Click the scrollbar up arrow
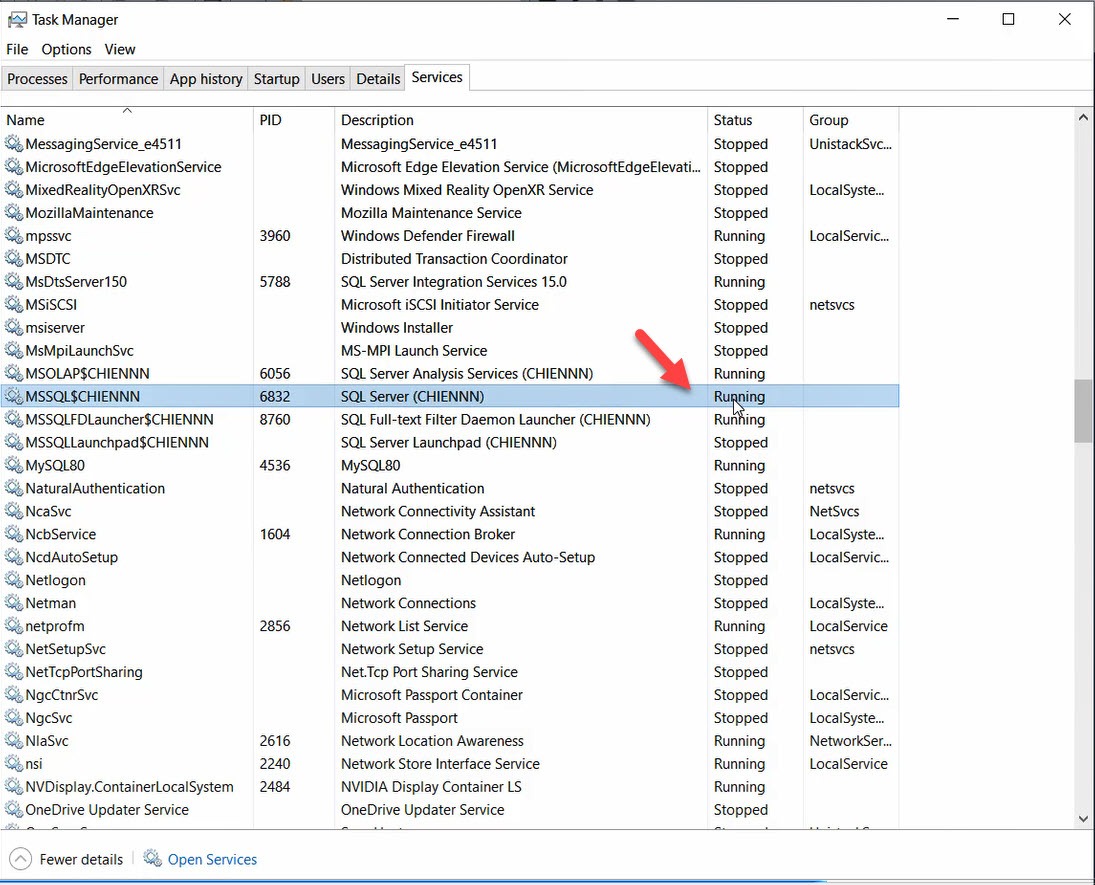Screen dimensions: 1095x885 (1083, 117)
